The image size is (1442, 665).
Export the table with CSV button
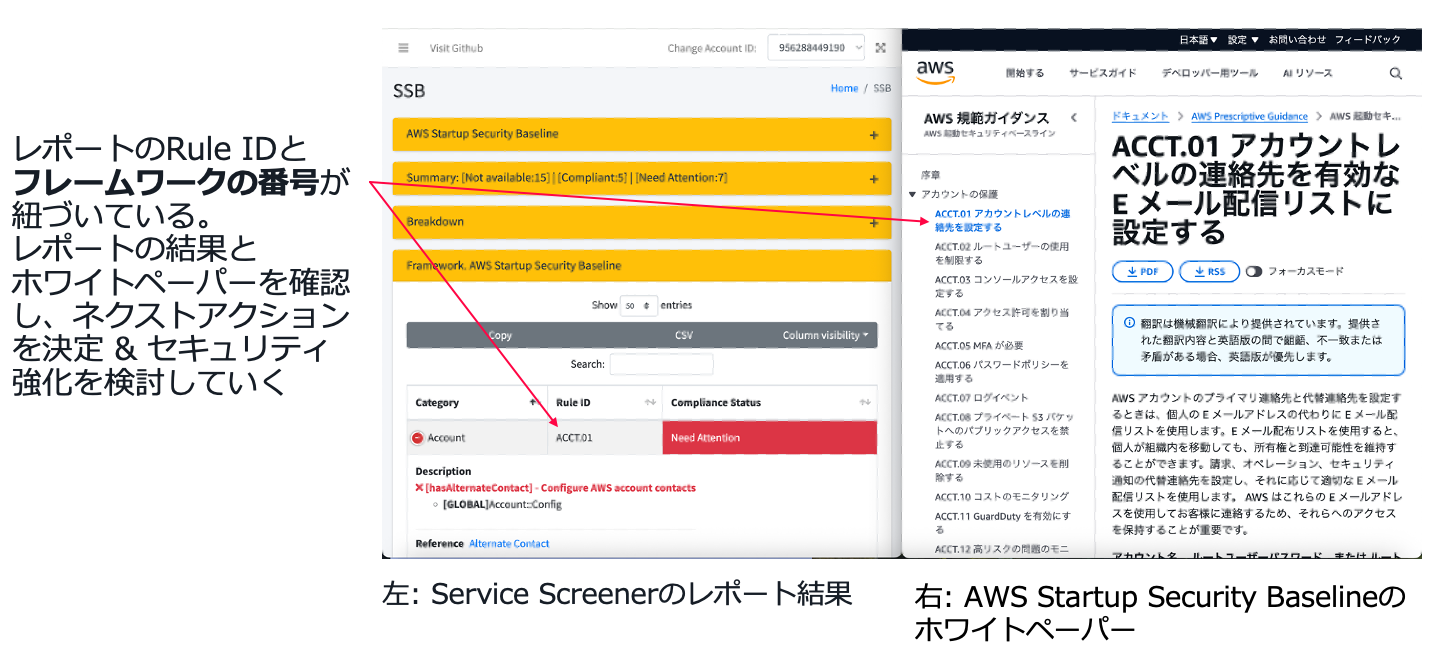tap(684, 336)
